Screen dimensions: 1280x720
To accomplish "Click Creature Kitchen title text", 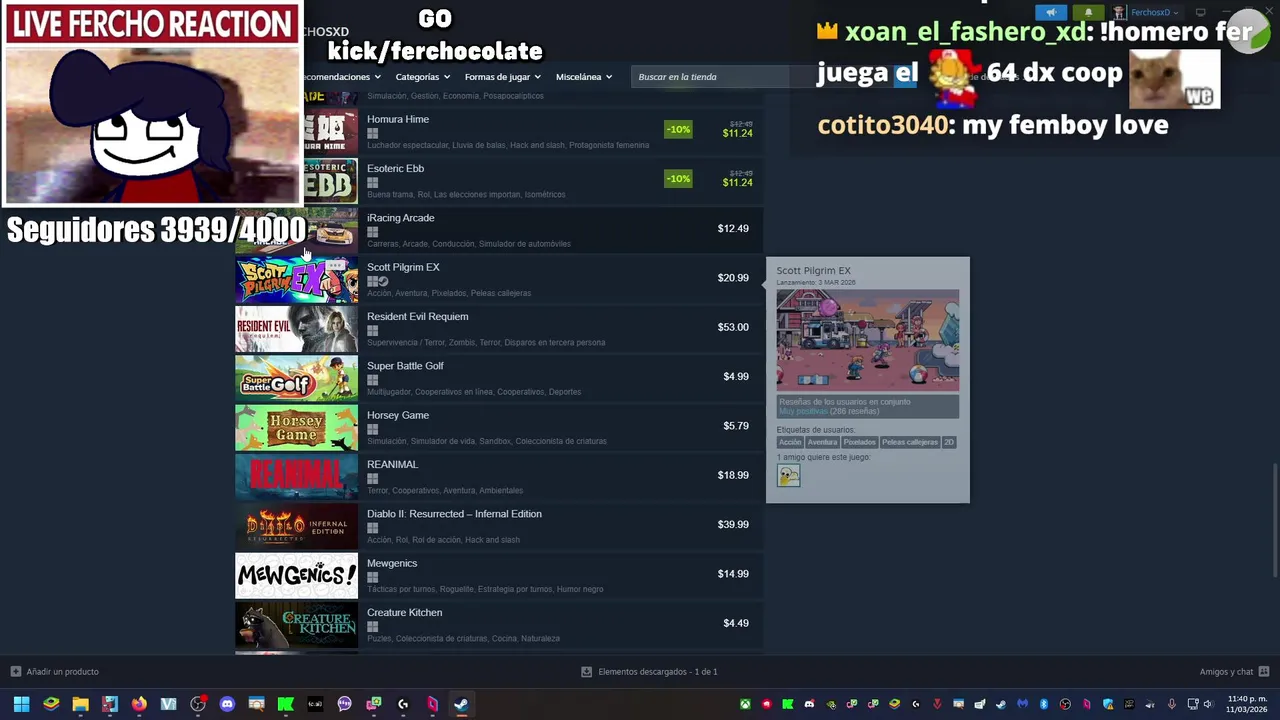I will coord(404,612).
